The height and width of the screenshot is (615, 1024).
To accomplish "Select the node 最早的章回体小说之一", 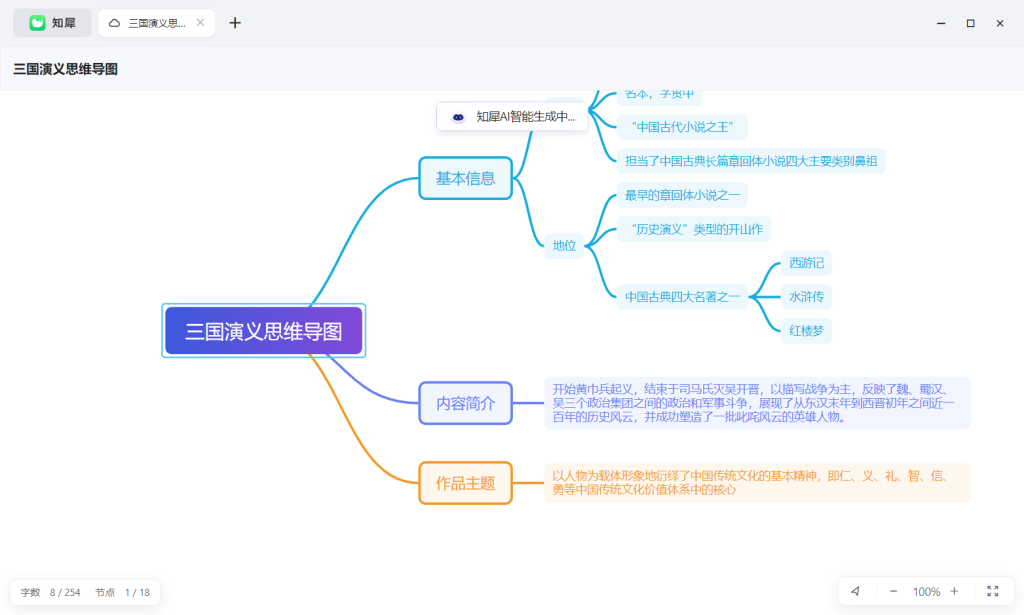I will tap(682, 195).
